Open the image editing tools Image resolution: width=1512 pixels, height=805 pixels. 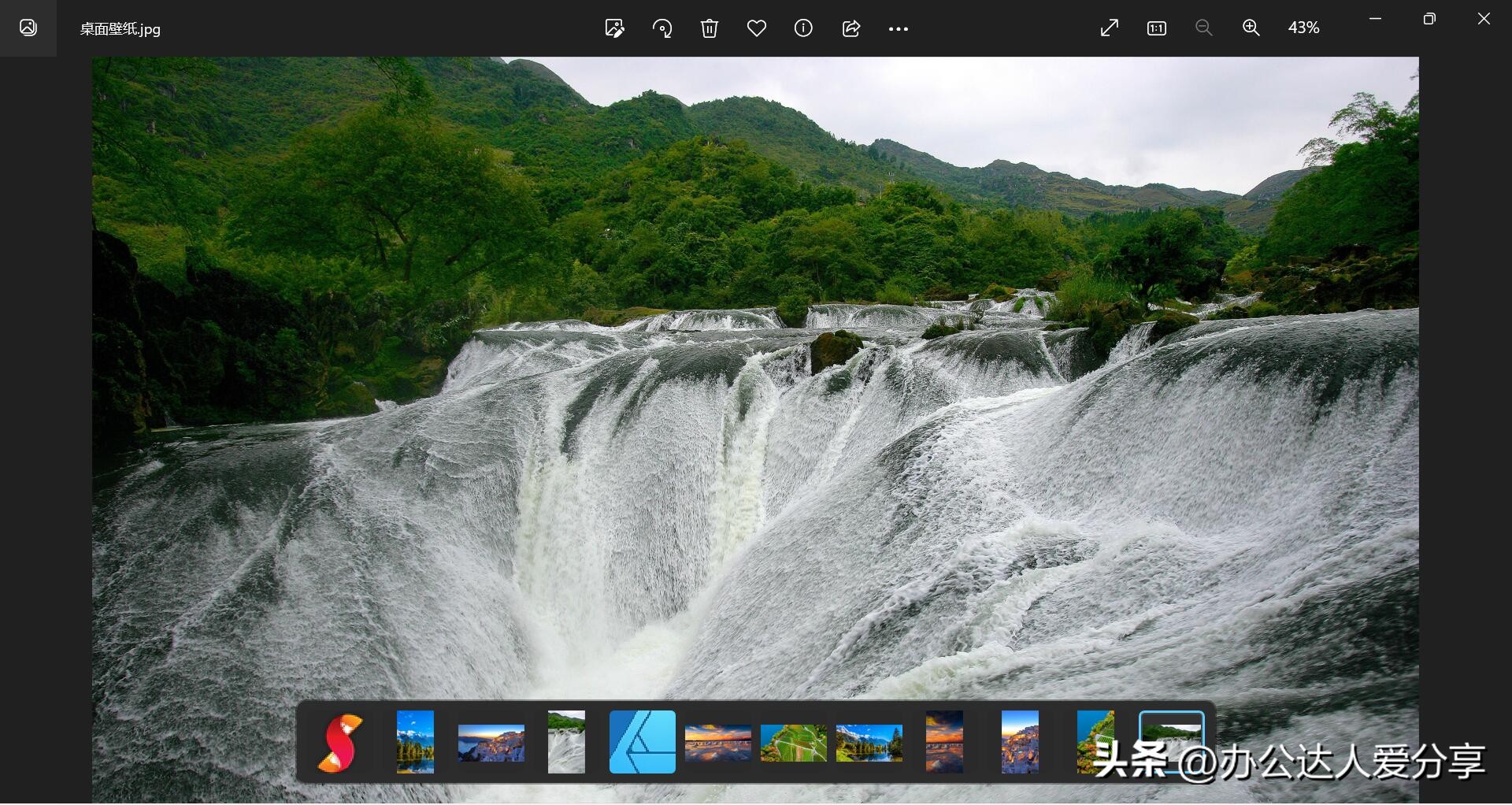(614, 28)
